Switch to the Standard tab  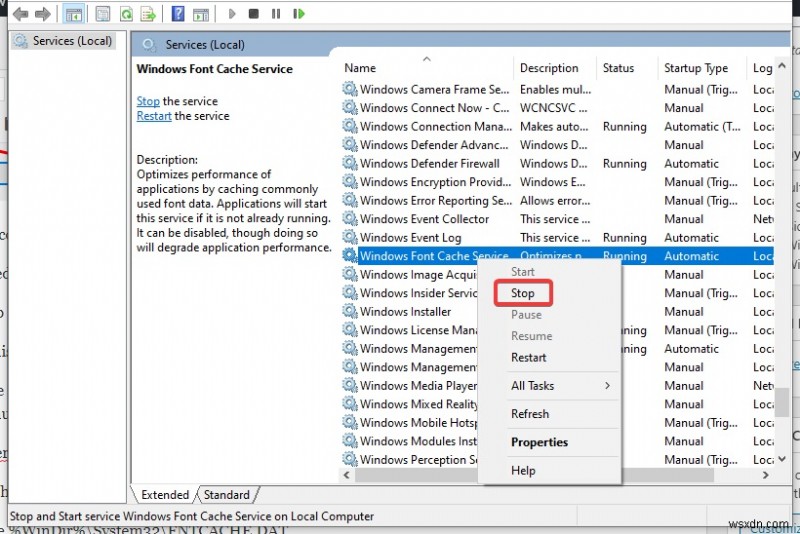(x=227, y=495)
